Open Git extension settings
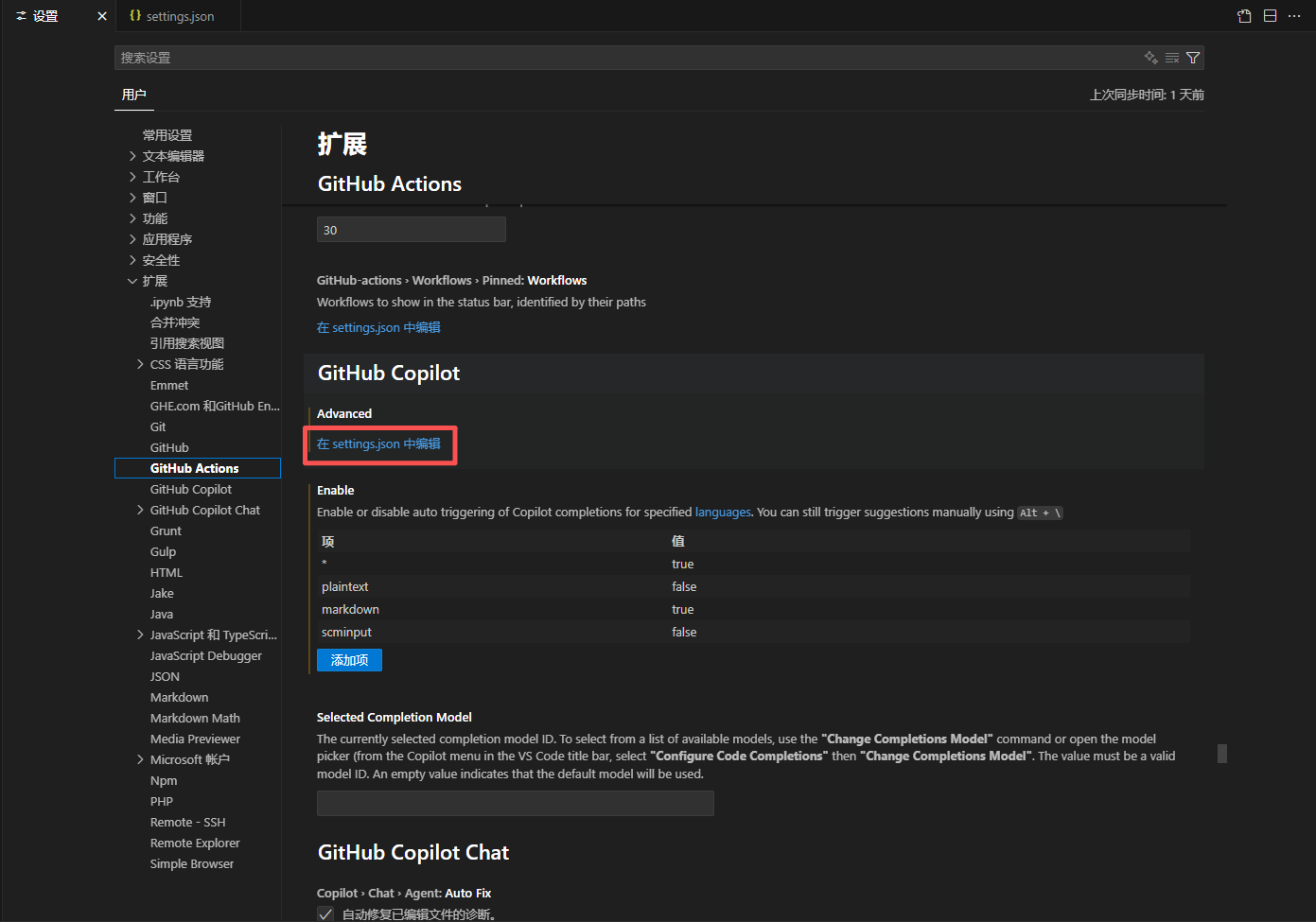Viewport: 1316px width, 922px height. tap(158, 426)
